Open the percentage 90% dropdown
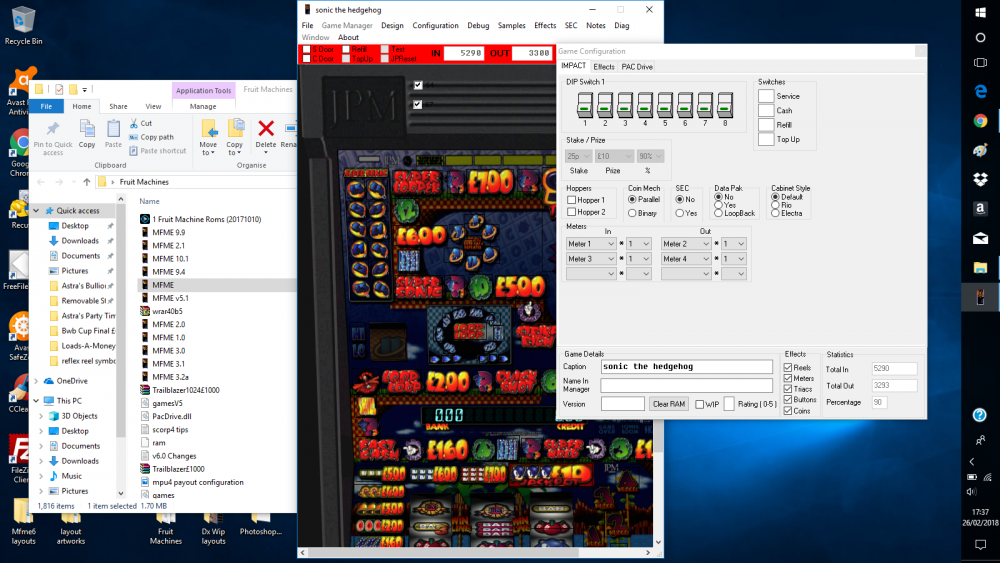 coord(651,156)
